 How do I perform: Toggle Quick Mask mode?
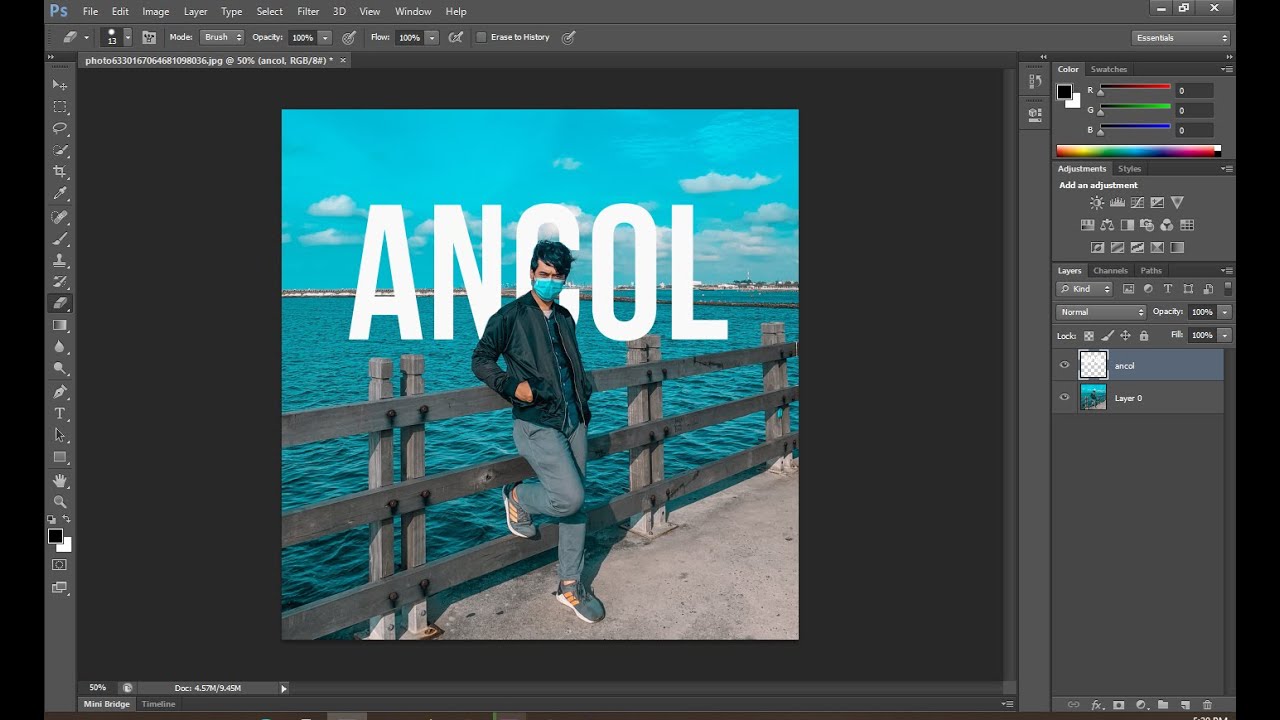tap(60, 565)
